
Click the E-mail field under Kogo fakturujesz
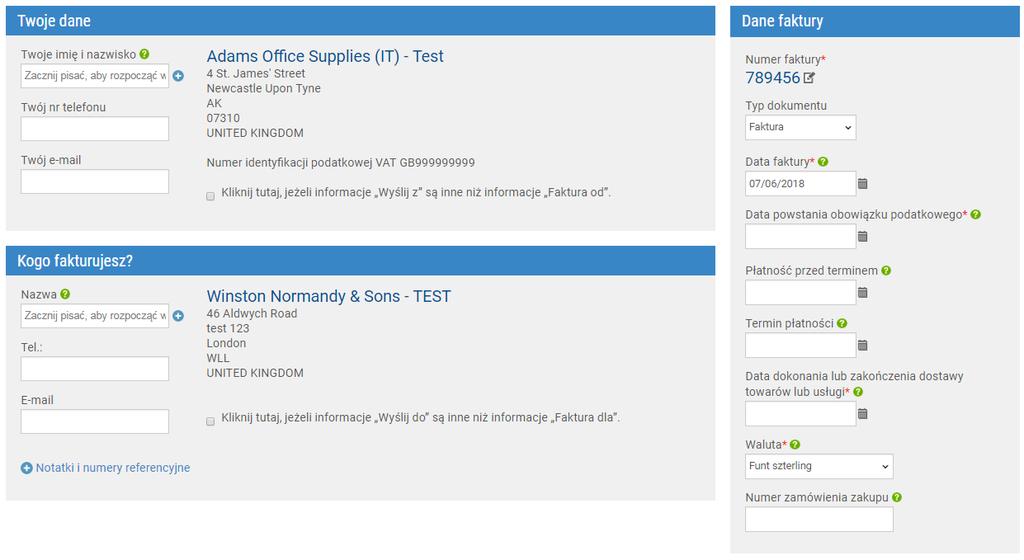click(95, 422)
